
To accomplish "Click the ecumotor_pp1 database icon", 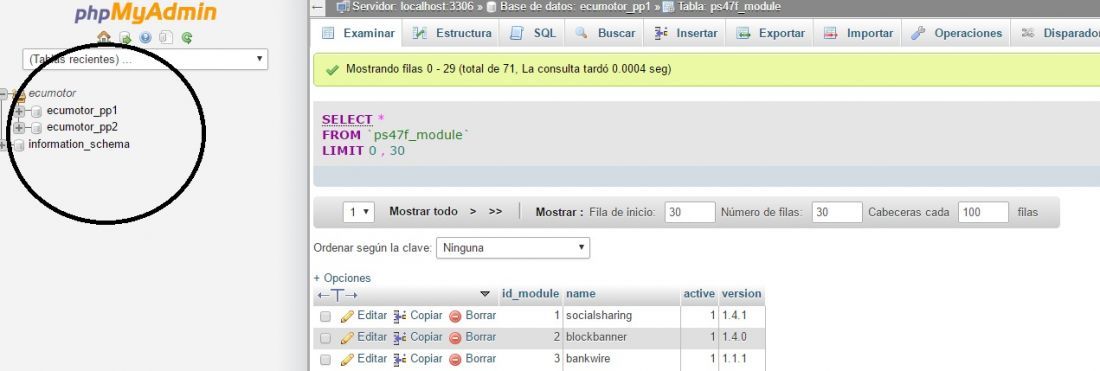I will click(x=36, y=112).
